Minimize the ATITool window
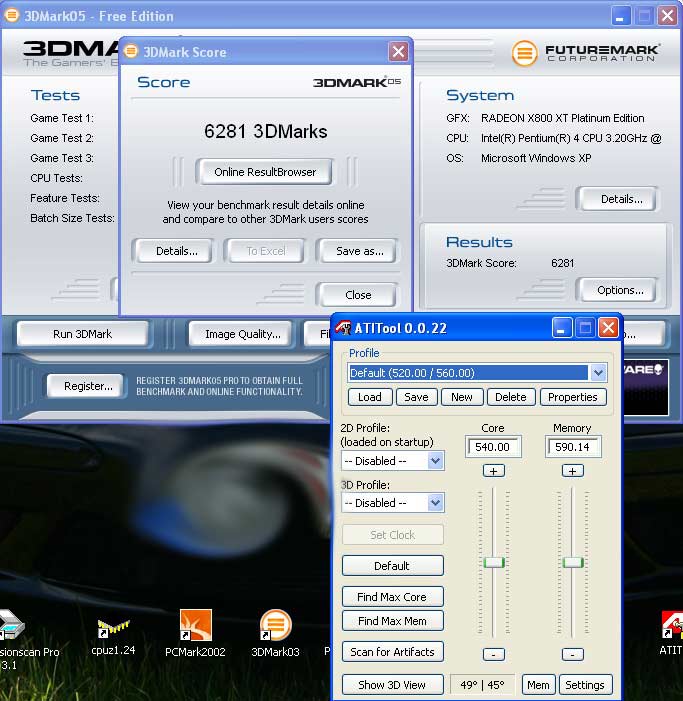The image size is (683, 701). pyautogui.click(x=561, y=328)
